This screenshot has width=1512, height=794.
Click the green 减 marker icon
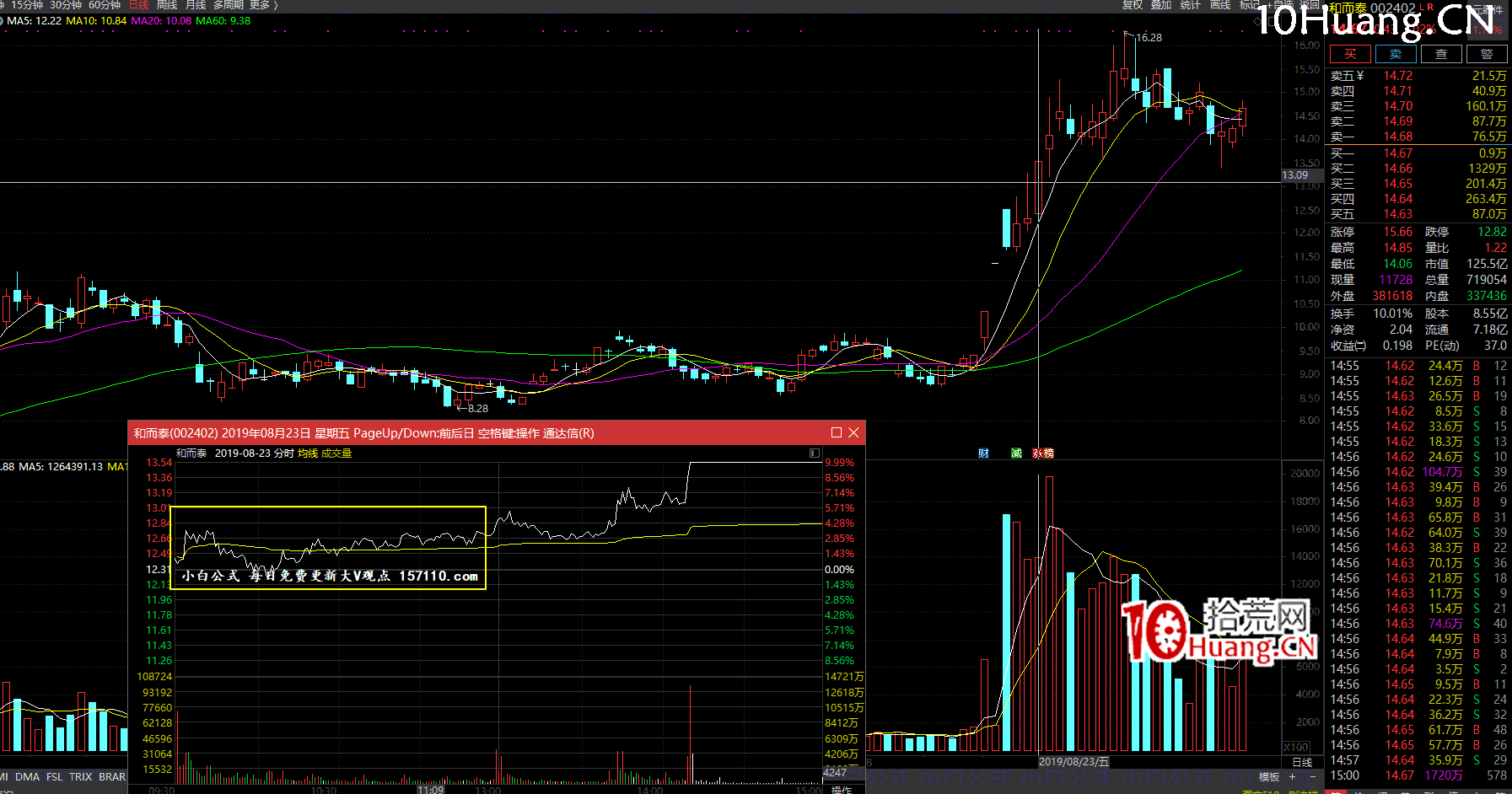tap(1016, 453)
